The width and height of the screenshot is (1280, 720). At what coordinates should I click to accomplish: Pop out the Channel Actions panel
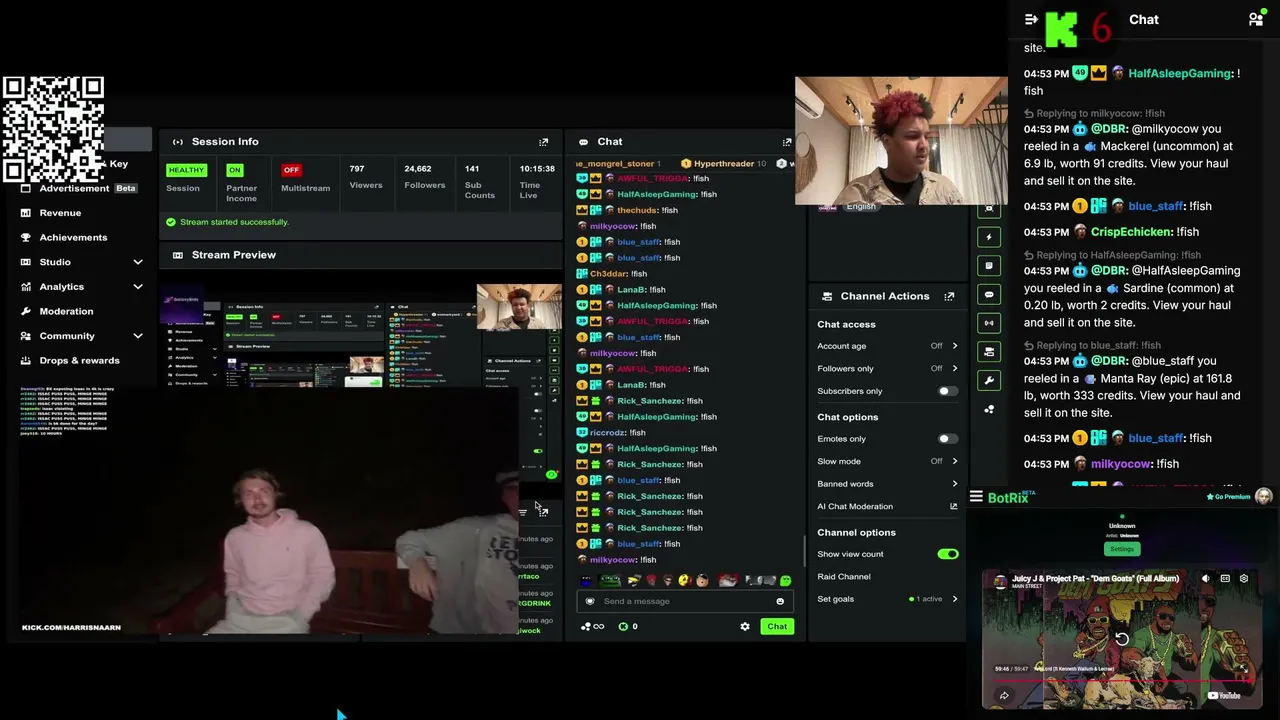[x=949, y=296]
